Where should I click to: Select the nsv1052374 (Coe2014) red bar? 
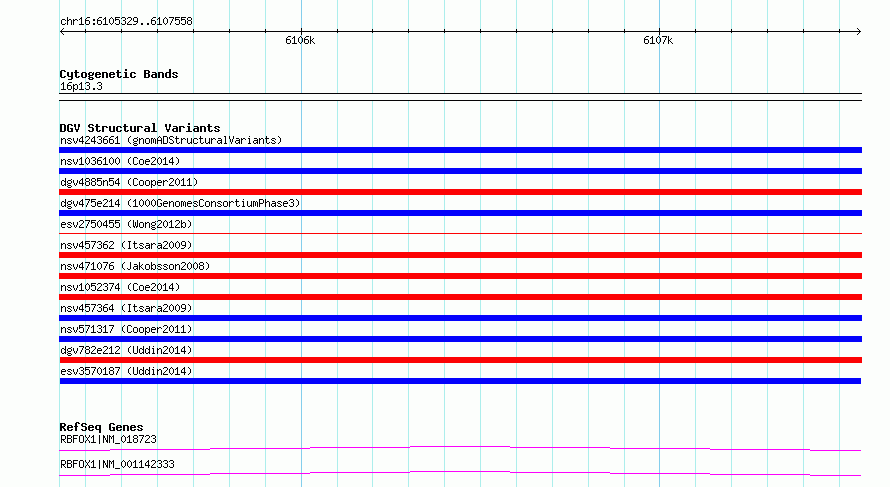click(x=460, y=297)
